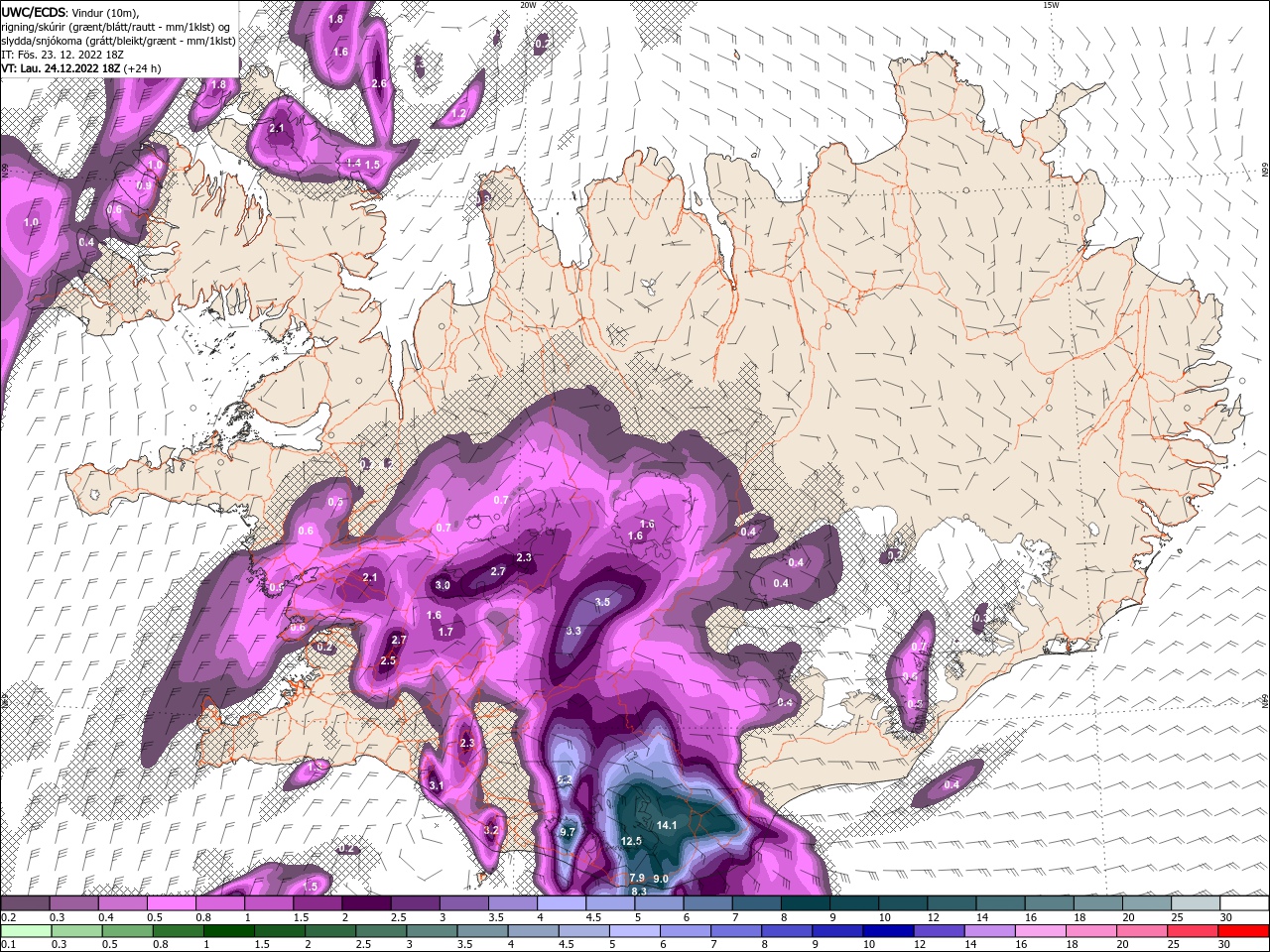Viewport: 1270px width, 952px height.
Task: Click the 0.9 value label on the map
Action: pos(144,186)
